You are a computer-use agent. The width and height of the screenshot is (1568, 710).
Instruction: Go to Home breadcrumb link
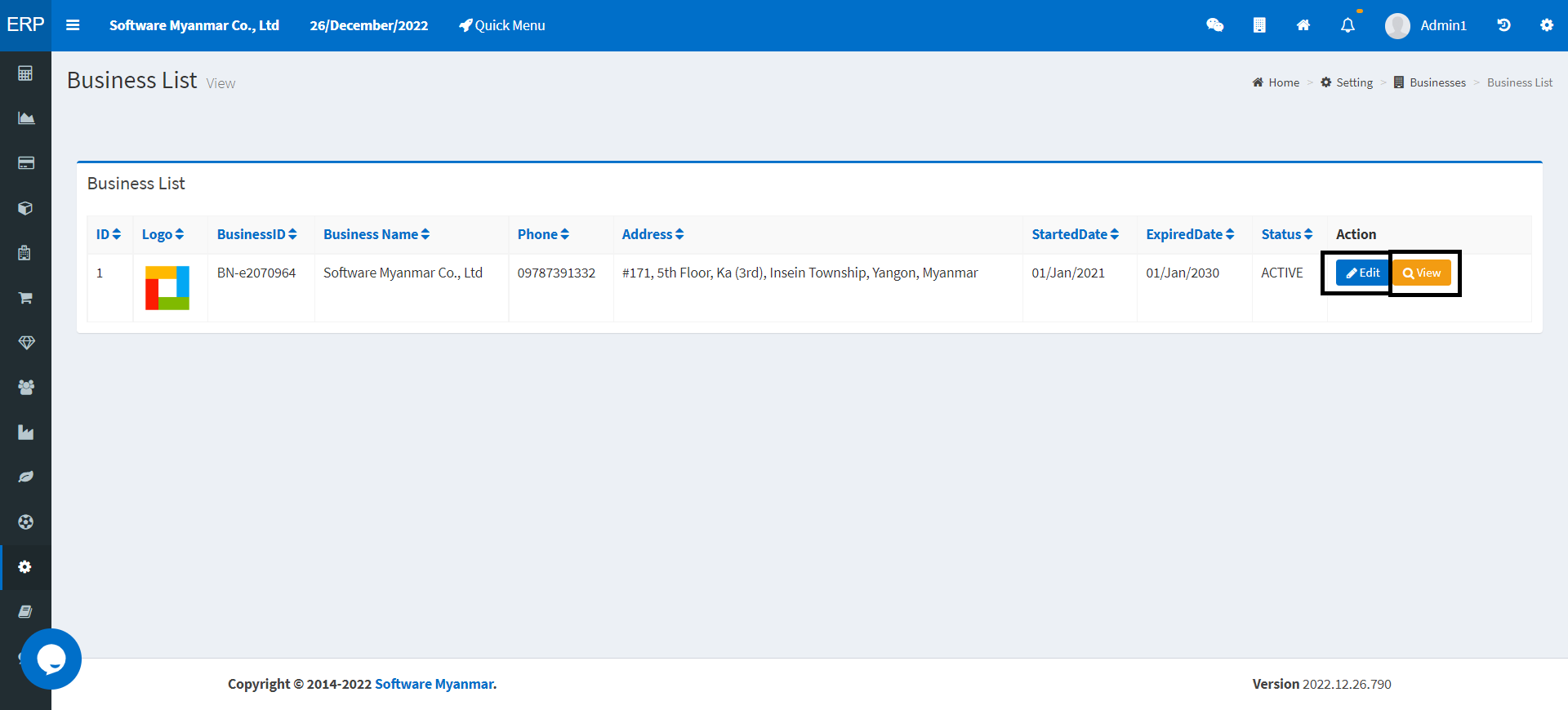[1276, 82]
